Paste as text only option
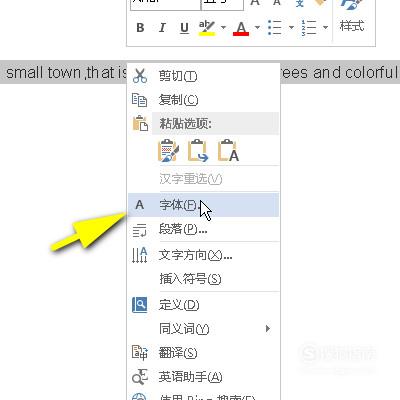This screenshot has height=400, width=400. (228, 151)
